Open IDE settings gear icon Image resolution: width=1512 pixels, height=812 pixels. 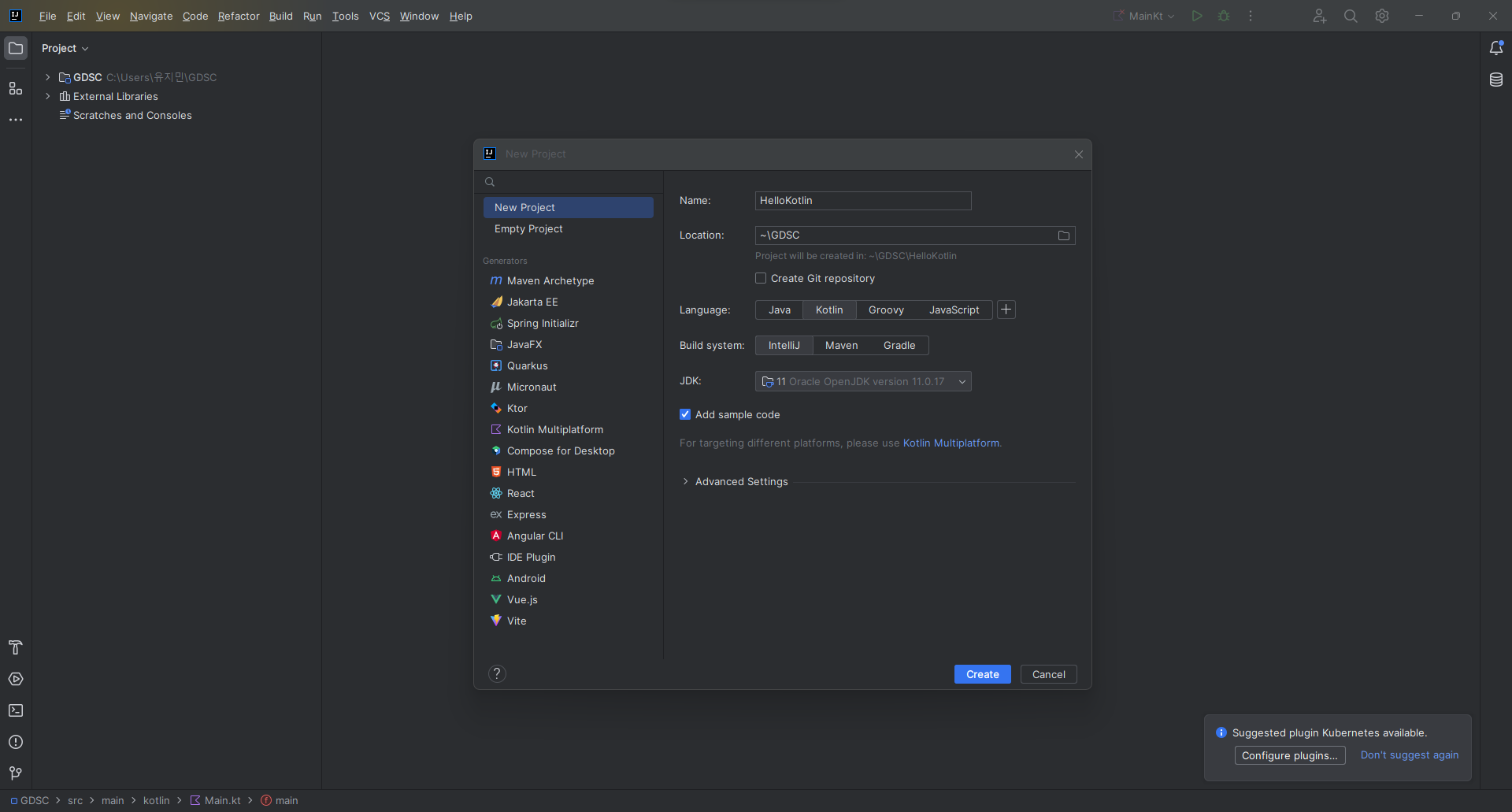[1382, 16]
